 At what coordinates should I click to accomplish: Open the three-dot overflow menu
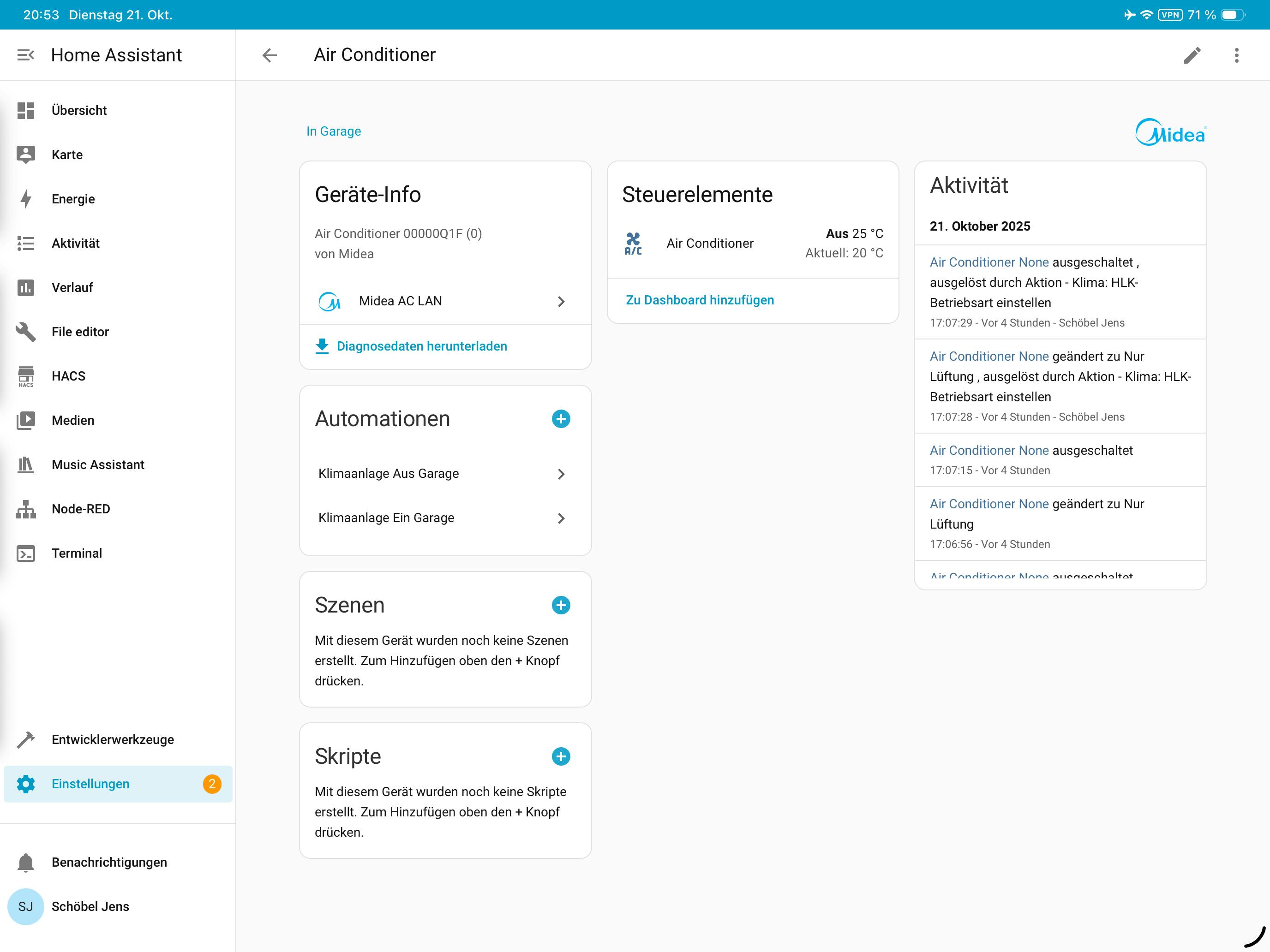coord(1236,55)
